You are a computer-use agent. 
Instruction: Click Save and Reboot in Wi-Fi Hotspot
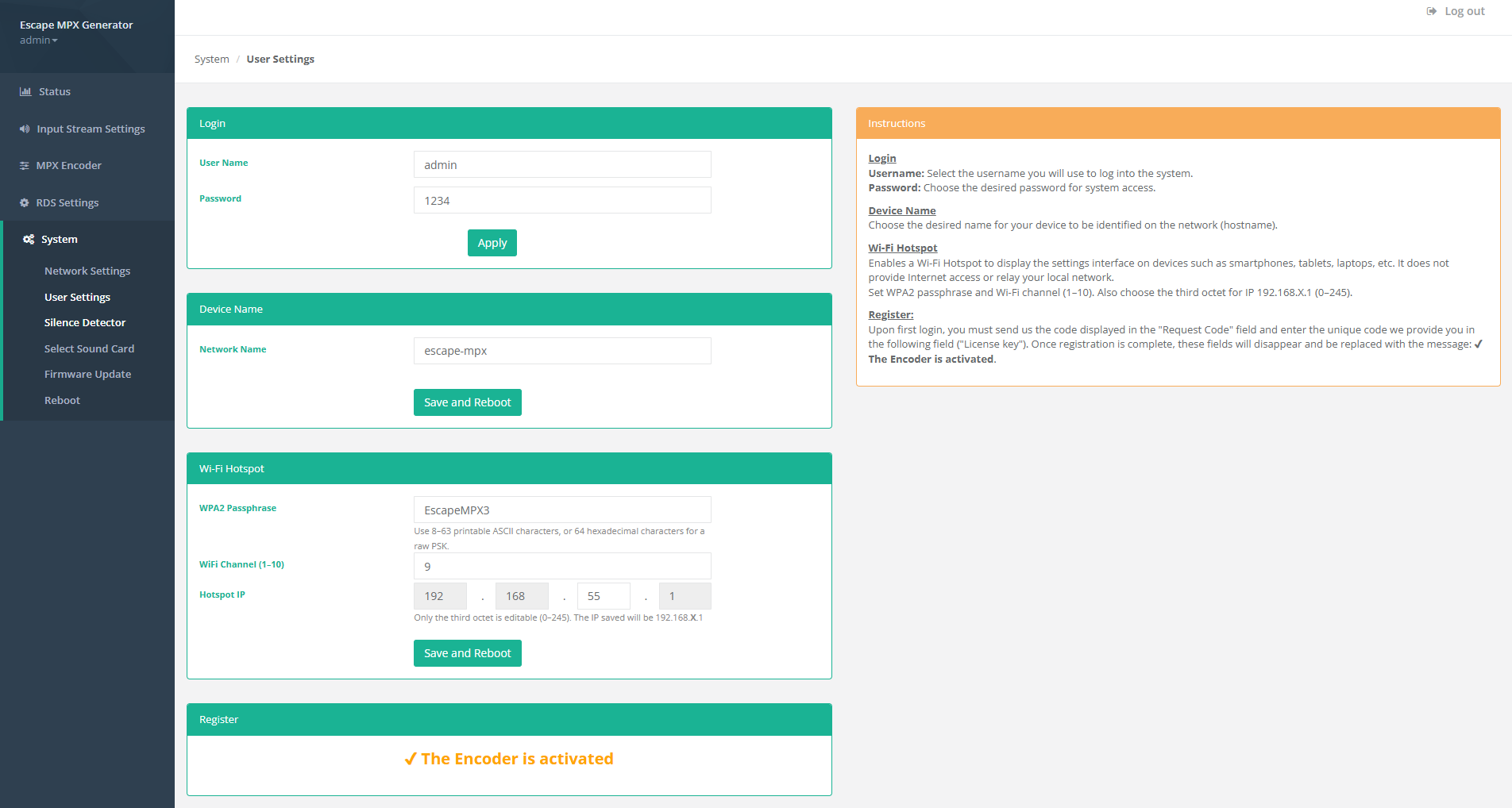click(x=467, y=652)
